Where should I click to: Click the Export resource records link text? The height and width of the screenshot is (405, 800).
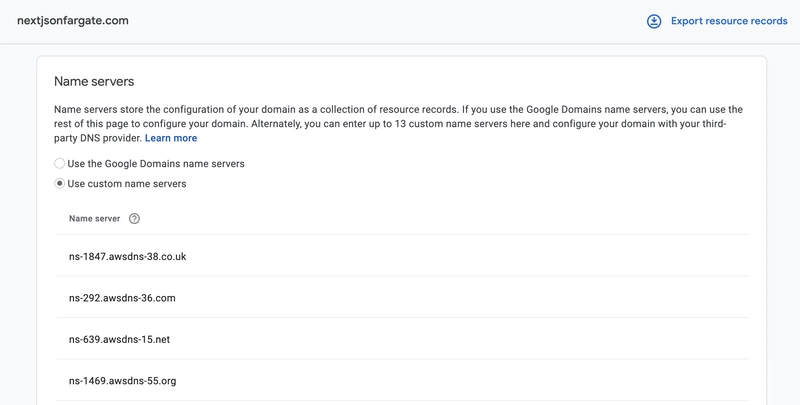click(x=729, y=21)
